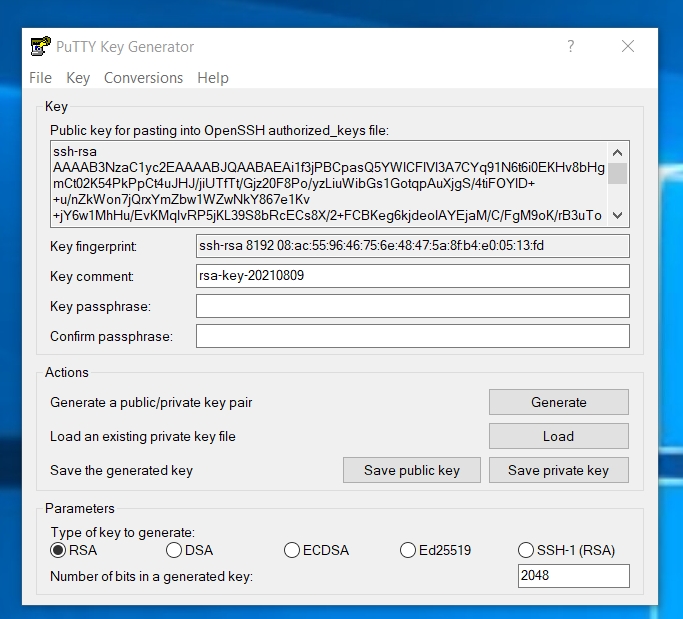
Task: Click 'Number of bits in a generated key:' label
Action: click(151, 576)
